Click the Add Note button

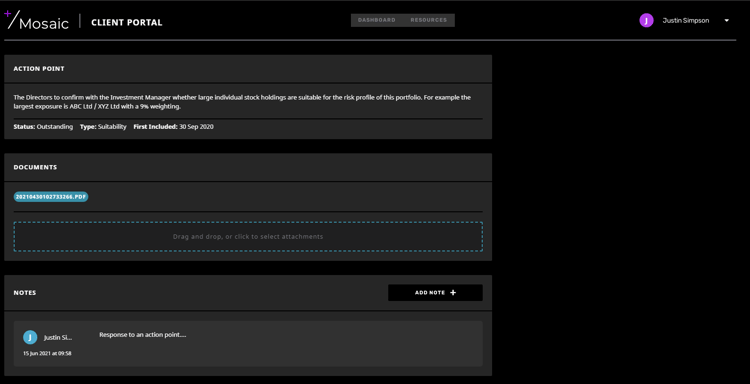pyautogui.click(x=435, y=293)
